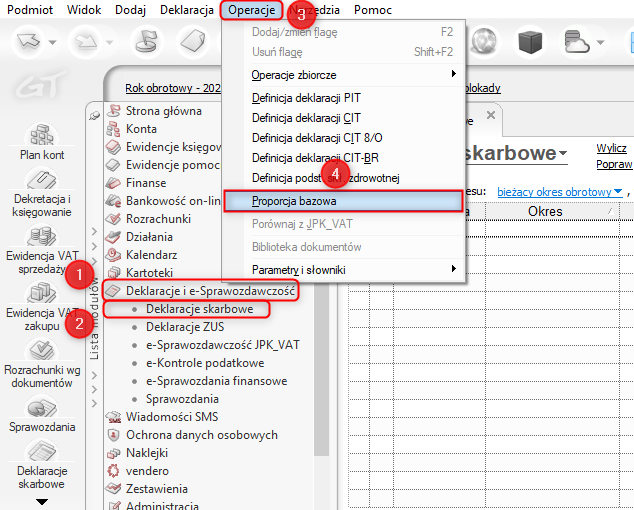Viewport: 634px width, 510px height.
Task: Select Kartoteki module
Action: pyautogui.click(x=149, y=273)
